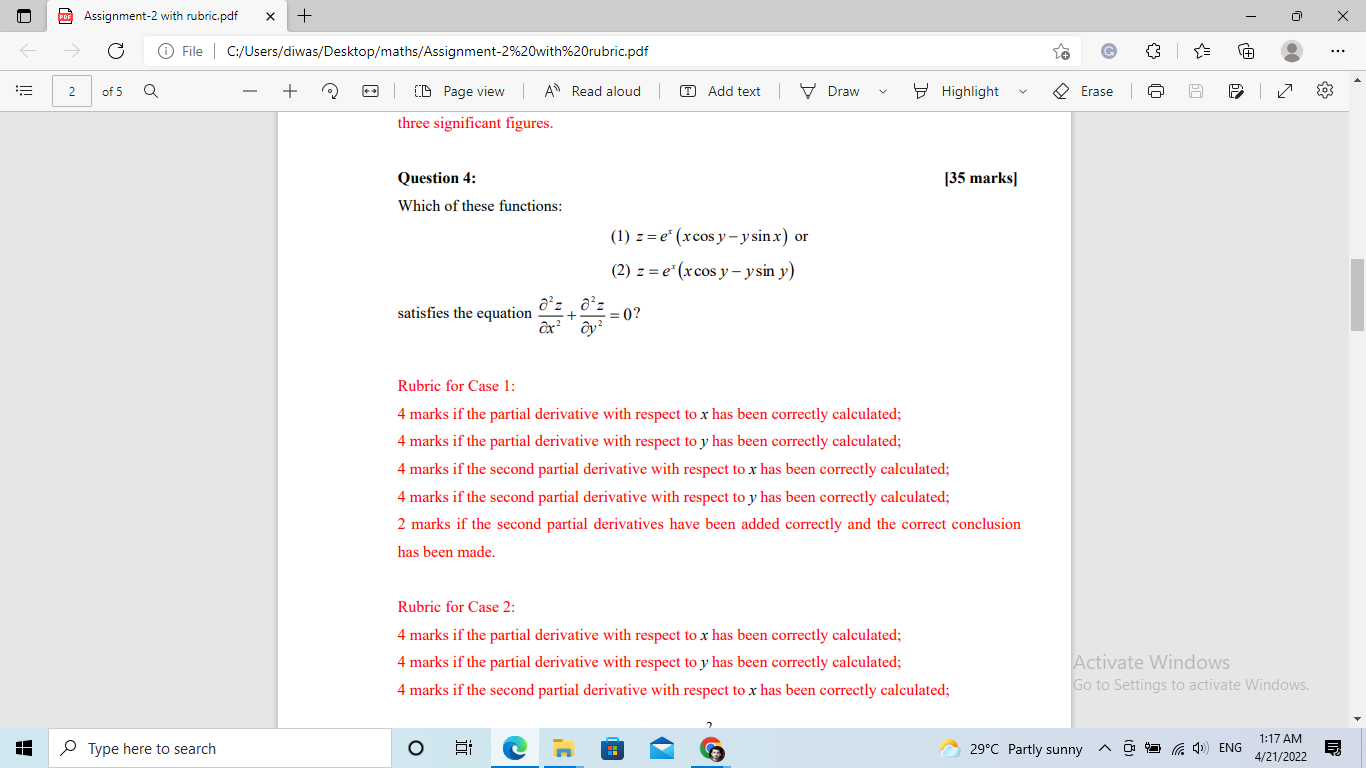Start the Read aloud feature
The image size is (1366, 768).
[594, 90]
